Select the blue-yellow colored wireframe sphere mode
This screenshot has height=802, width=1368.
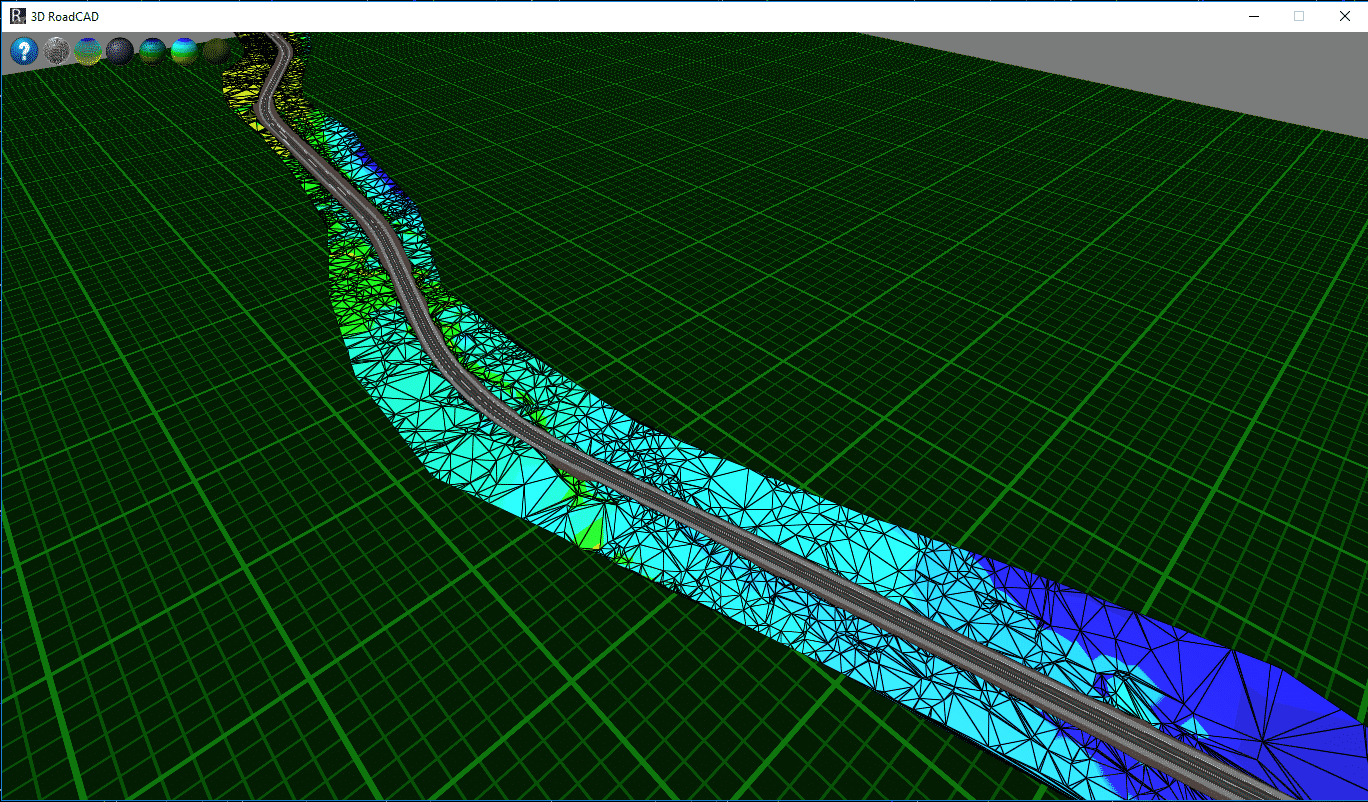tap(88, 51)
